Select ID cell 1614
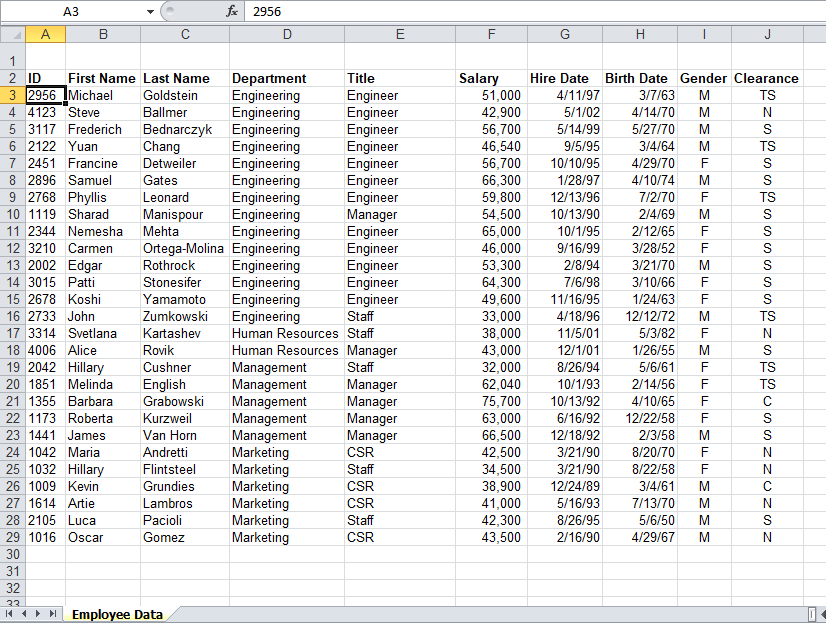Screen dimensions: 826x623 click(x=45, y=503)
